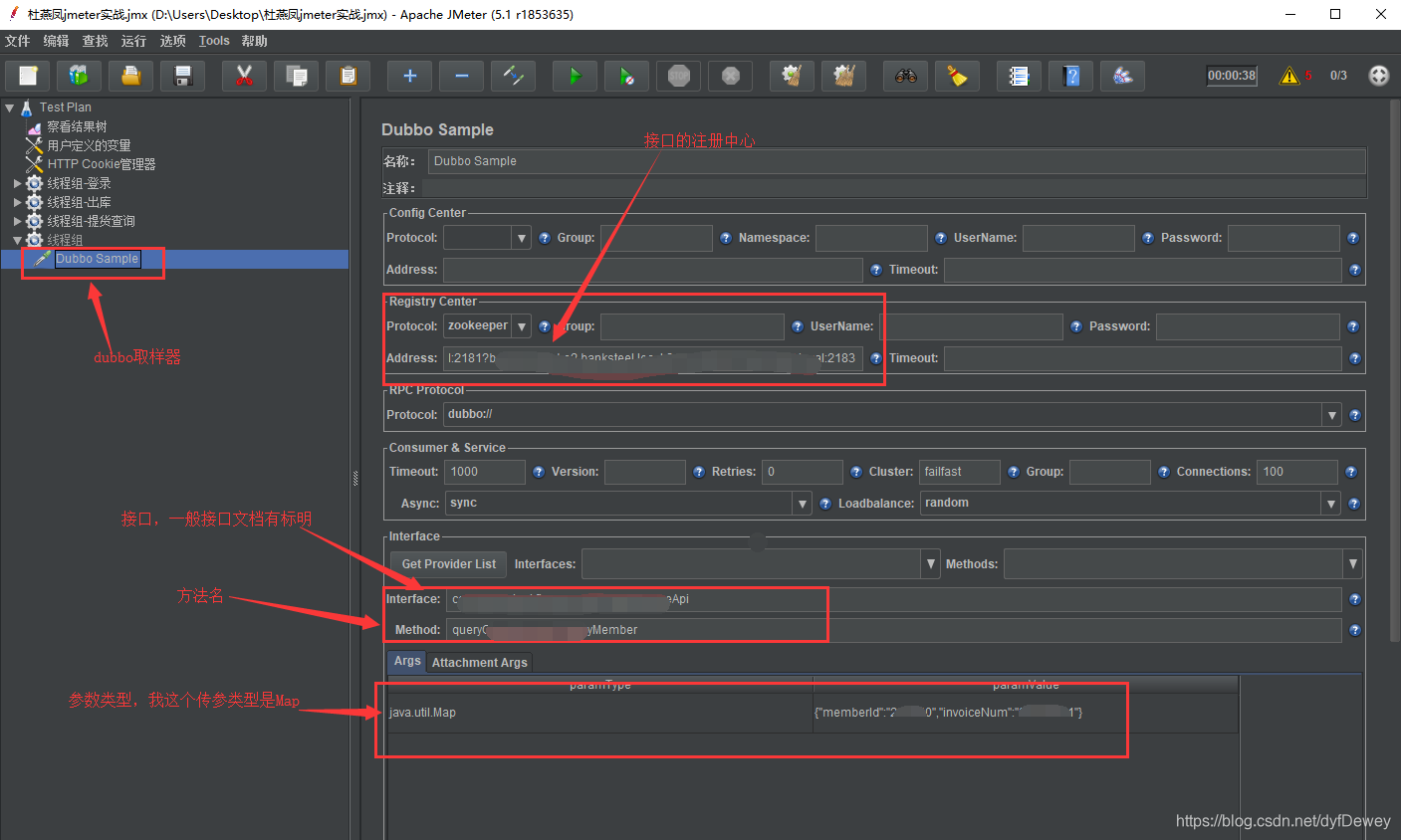Click the Stop test icon
Image resolution: width=1401 pixels, height=840 pixels.
pyautogui.click(x=679, y=76)
